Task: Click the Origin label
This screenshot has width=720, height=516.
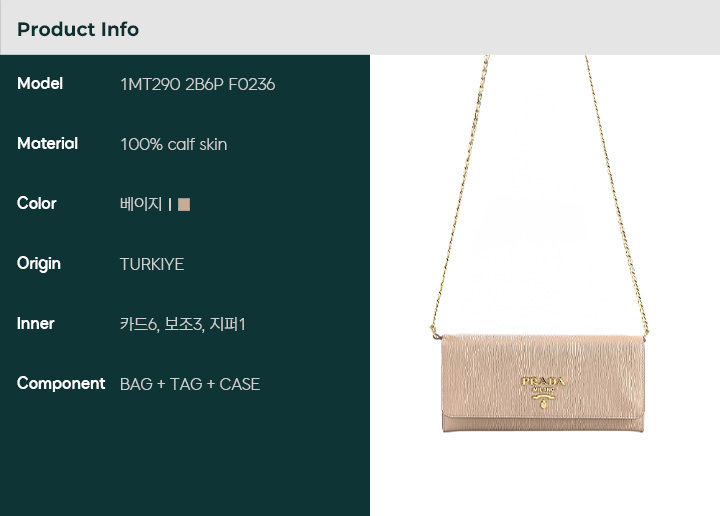Action: coord(39,264)
